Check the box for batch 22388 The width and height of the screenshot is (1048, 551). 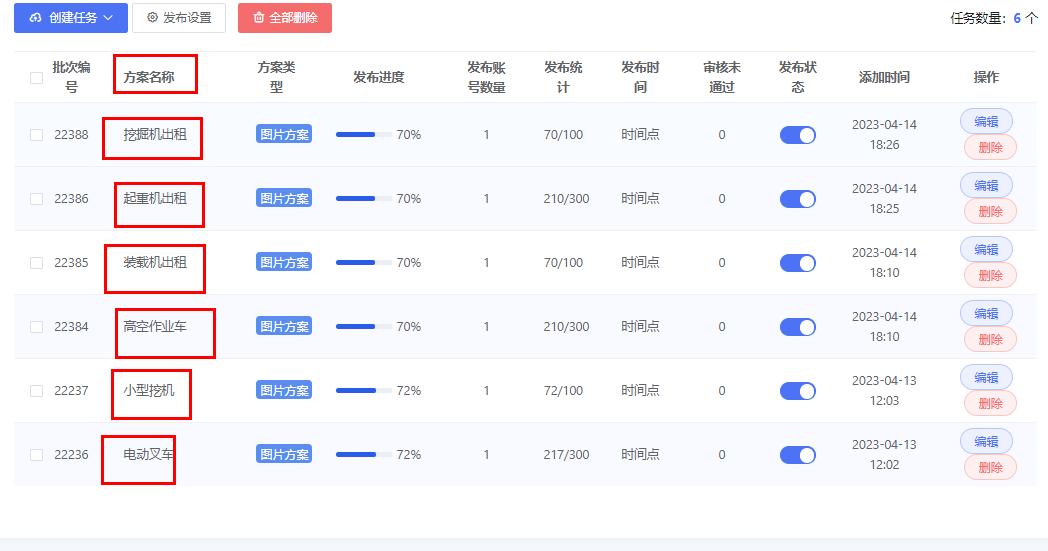coord(37,135)
